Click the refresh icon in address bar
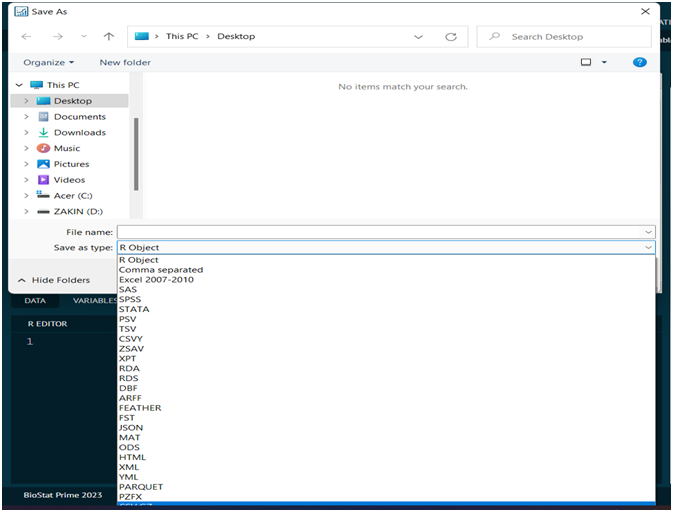 click(x=451, y=37)
